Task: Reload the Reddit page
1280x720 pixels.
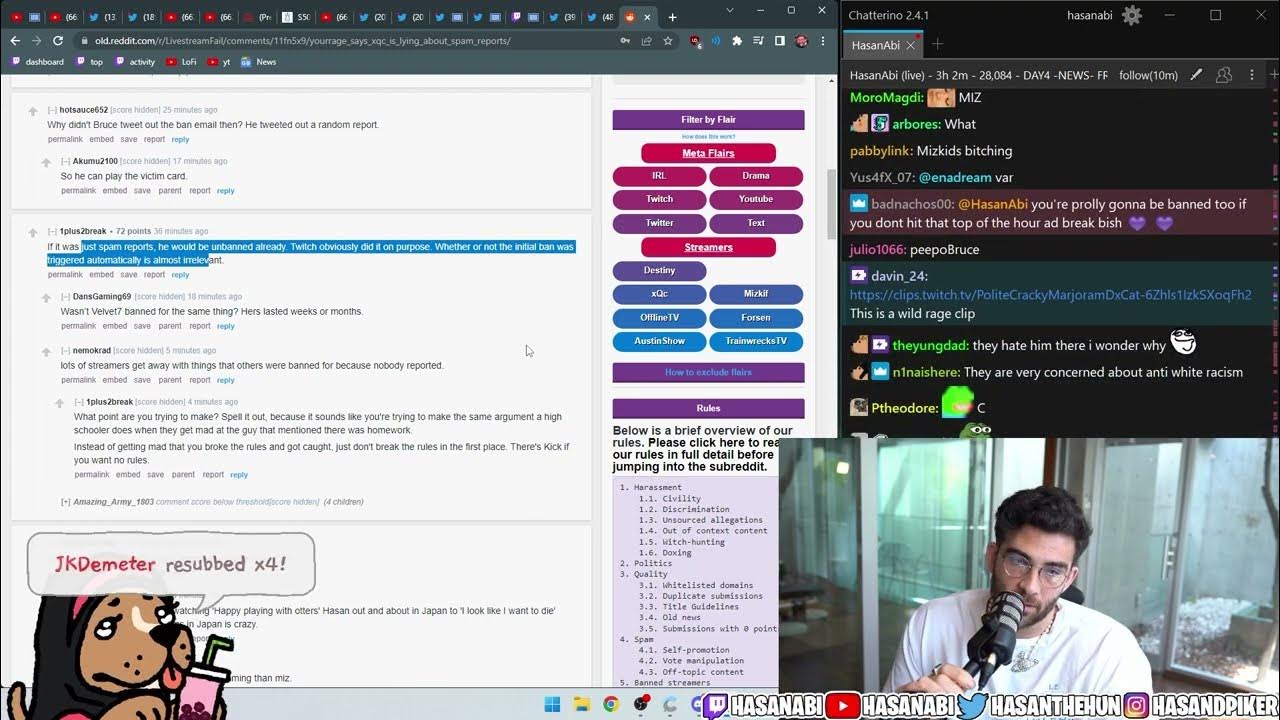Action: [x=58, y=41]
